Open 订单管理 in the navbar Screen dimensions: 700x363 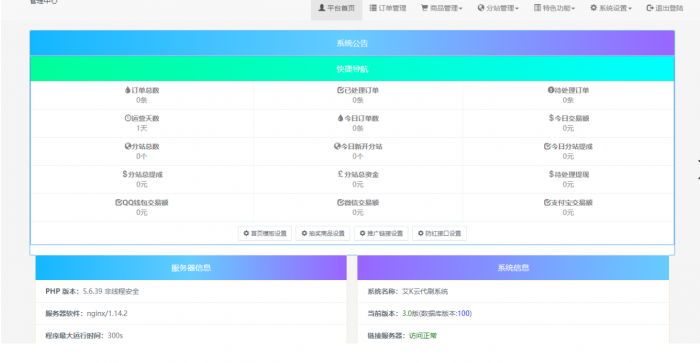388,8
